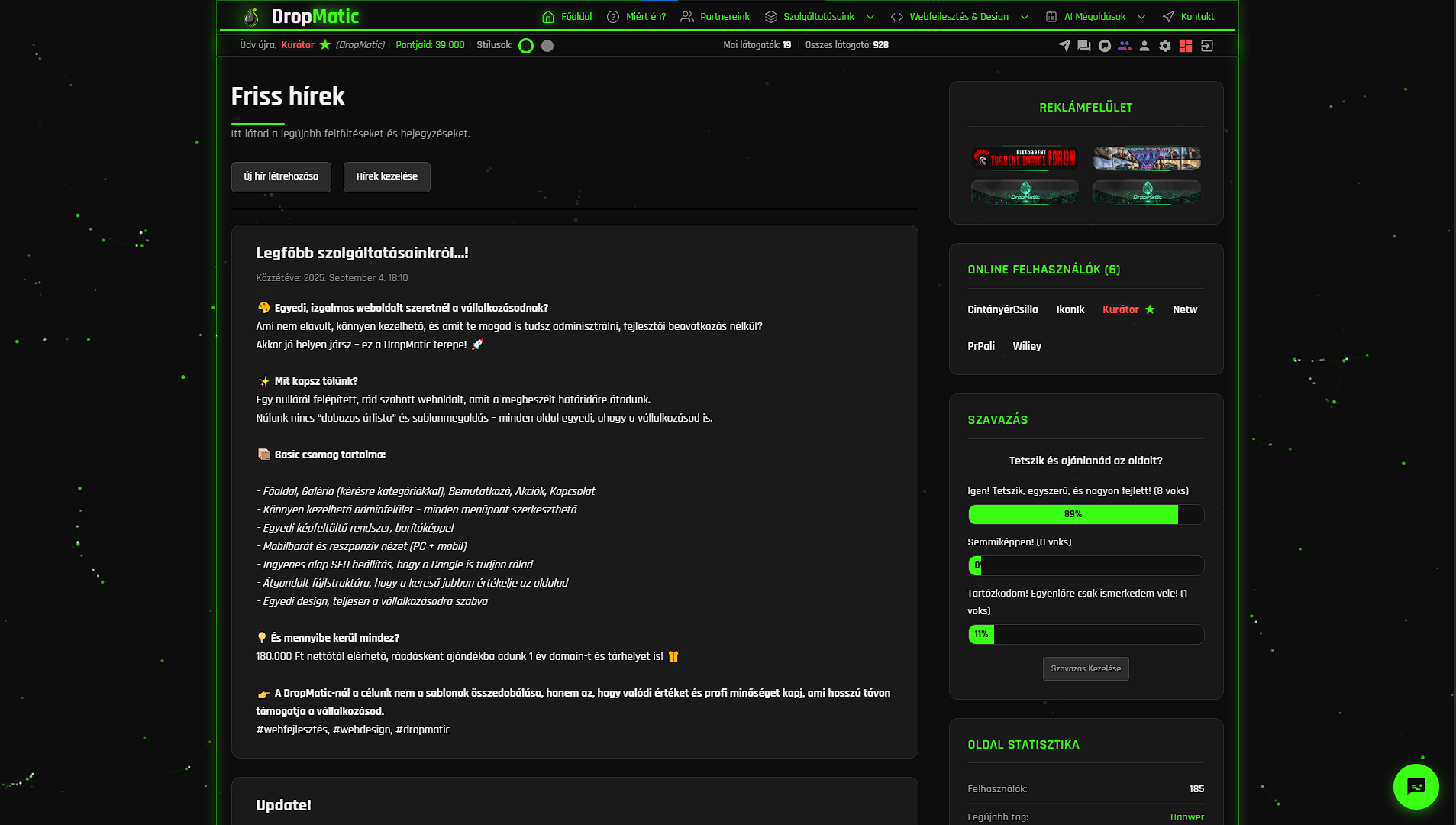Open the Legfőbb szolgáltatásainkról...! news title

[x=362, y=253]
